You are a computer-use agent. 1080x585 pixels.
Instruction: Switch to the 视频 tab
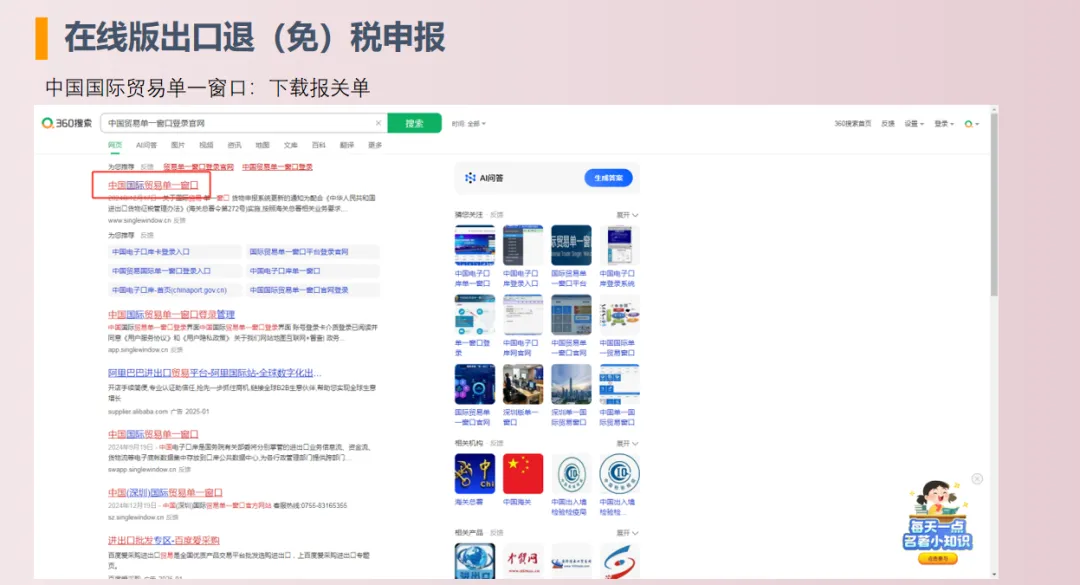coord(206,145)
